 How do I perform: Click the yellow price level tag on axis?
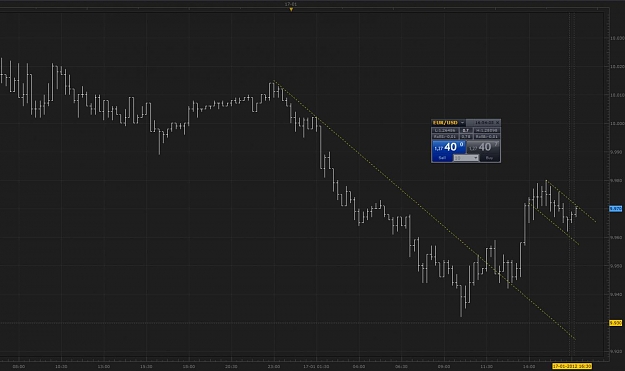616,323
